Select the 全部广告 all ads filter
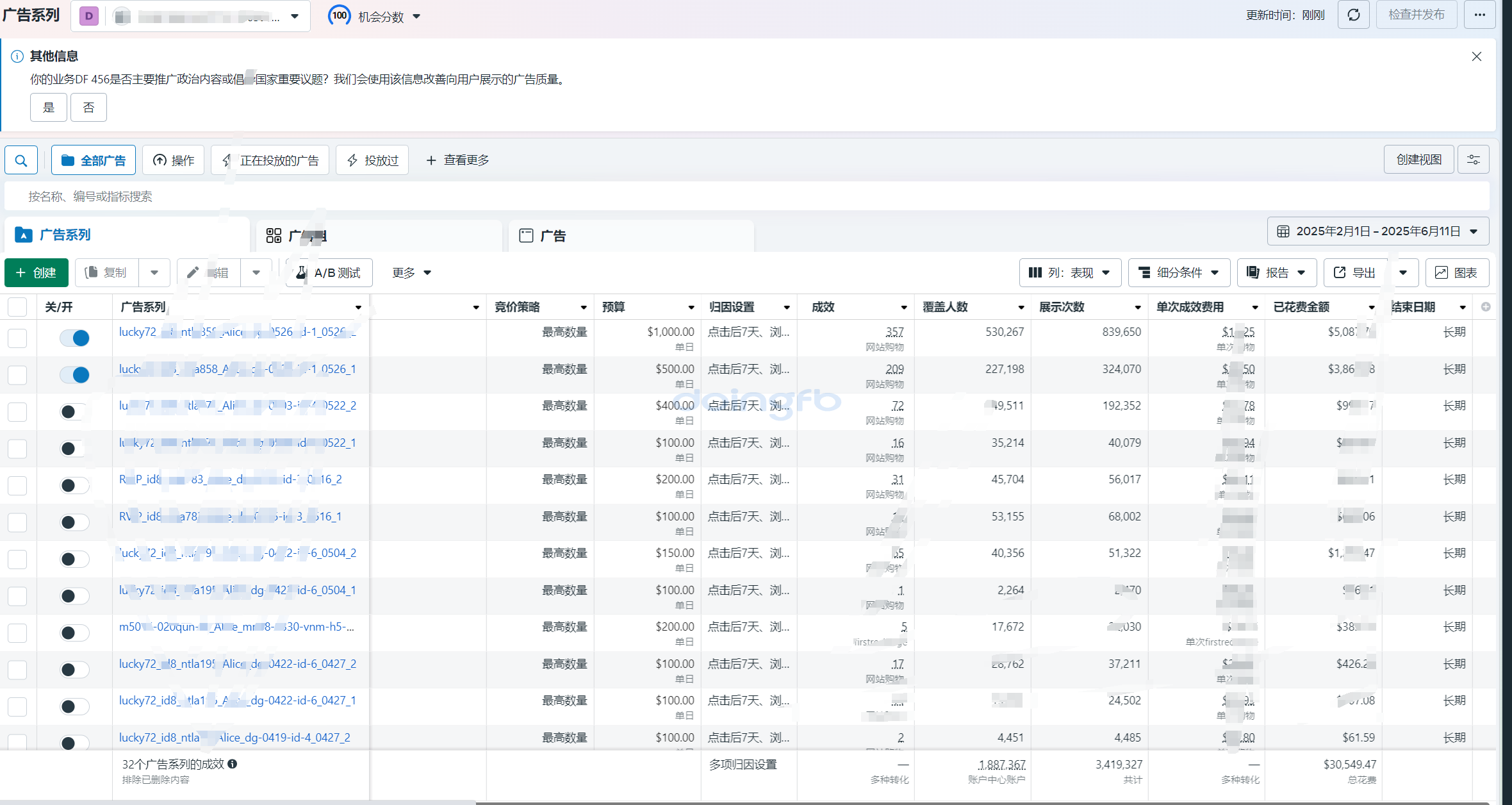The width and height of the screenshot is (1512, 805). pyautogui.click(x=94, y=160)
